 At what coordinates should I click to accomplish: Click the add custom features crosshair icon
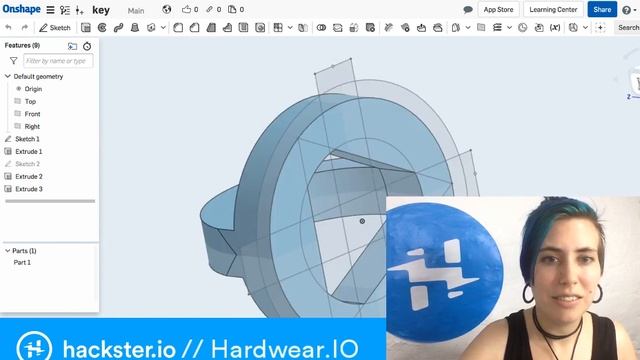[600, 28]
